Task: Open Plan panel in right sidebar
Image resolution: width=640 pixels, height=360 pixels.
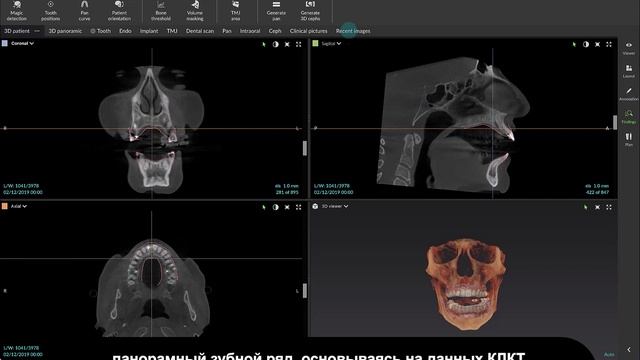Action: pos(629,139)
